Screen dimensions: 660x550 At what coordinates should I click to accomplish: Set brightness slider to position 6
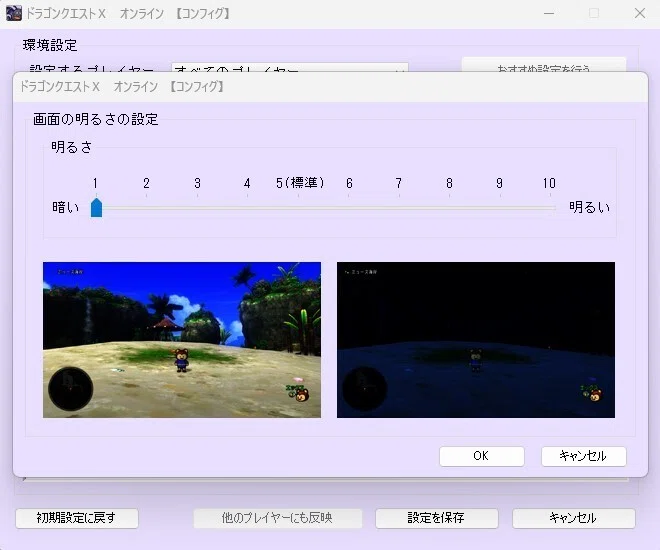(349, 208)
